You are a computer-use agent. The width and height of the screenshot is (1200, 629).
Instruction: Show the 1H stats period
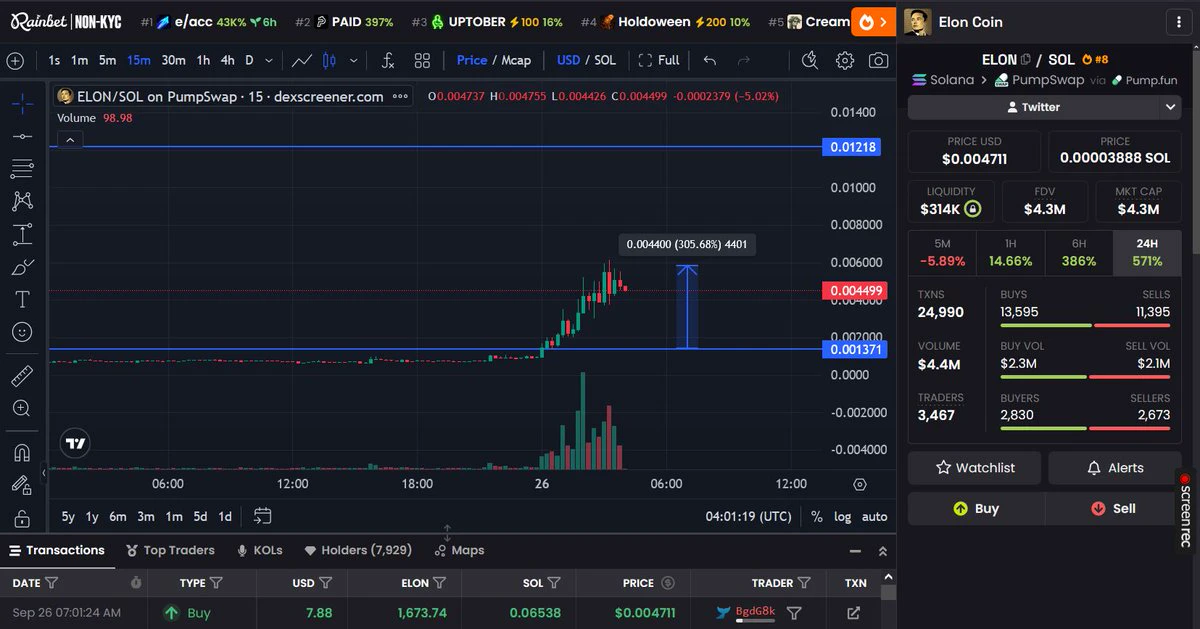coord(1010,253)
